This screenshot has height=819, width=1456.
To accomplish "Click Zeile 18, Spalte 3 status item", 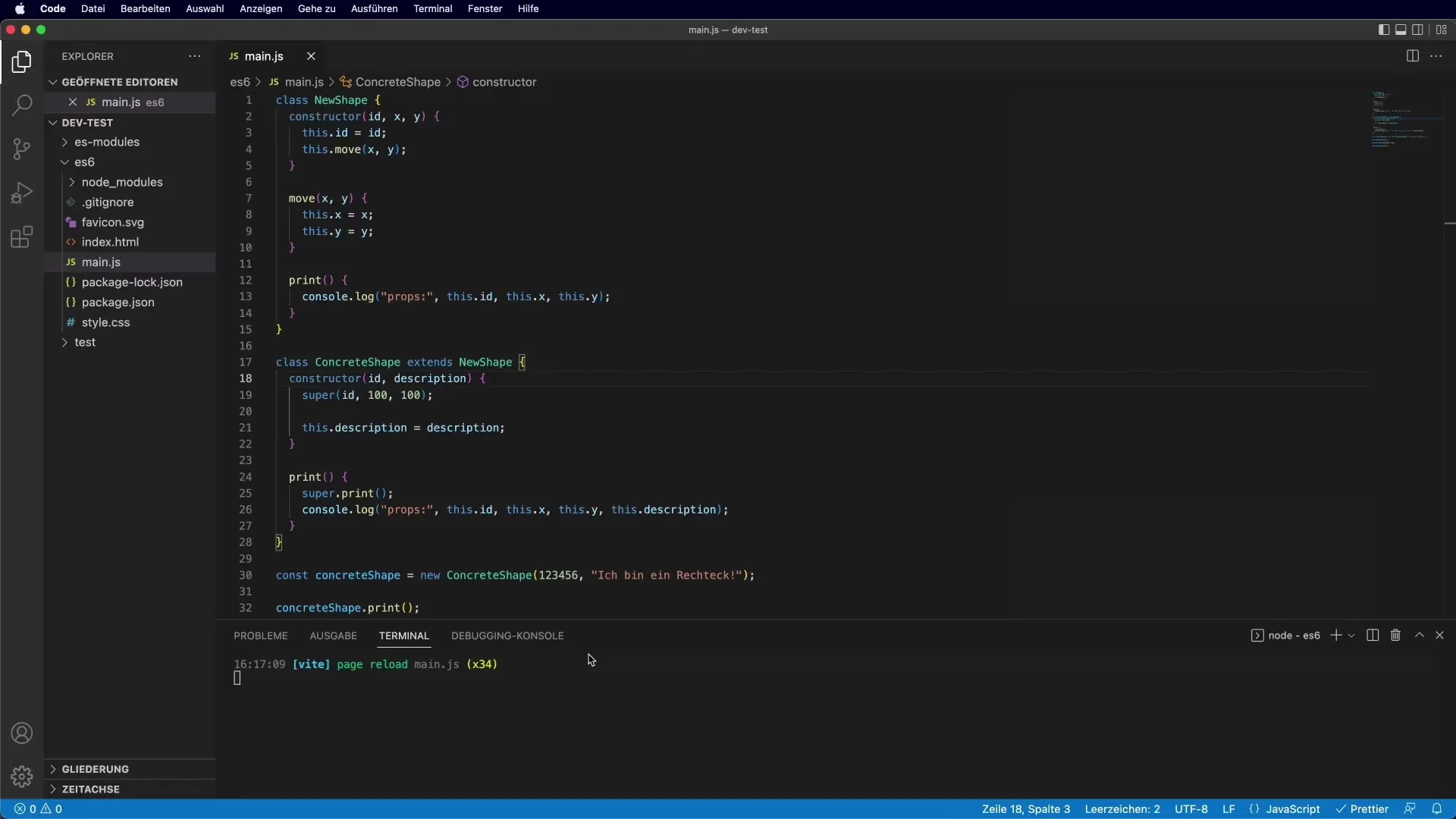I will coord(1026,809).
